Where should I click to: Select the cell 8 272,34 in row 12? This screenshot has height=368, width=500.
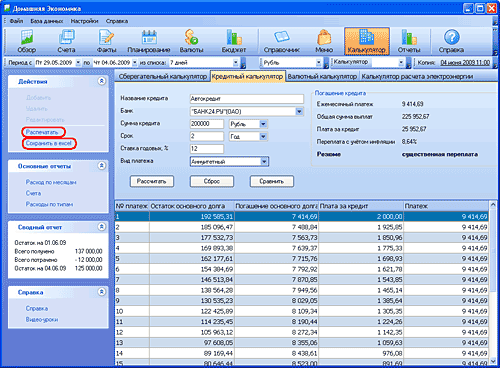276,332
